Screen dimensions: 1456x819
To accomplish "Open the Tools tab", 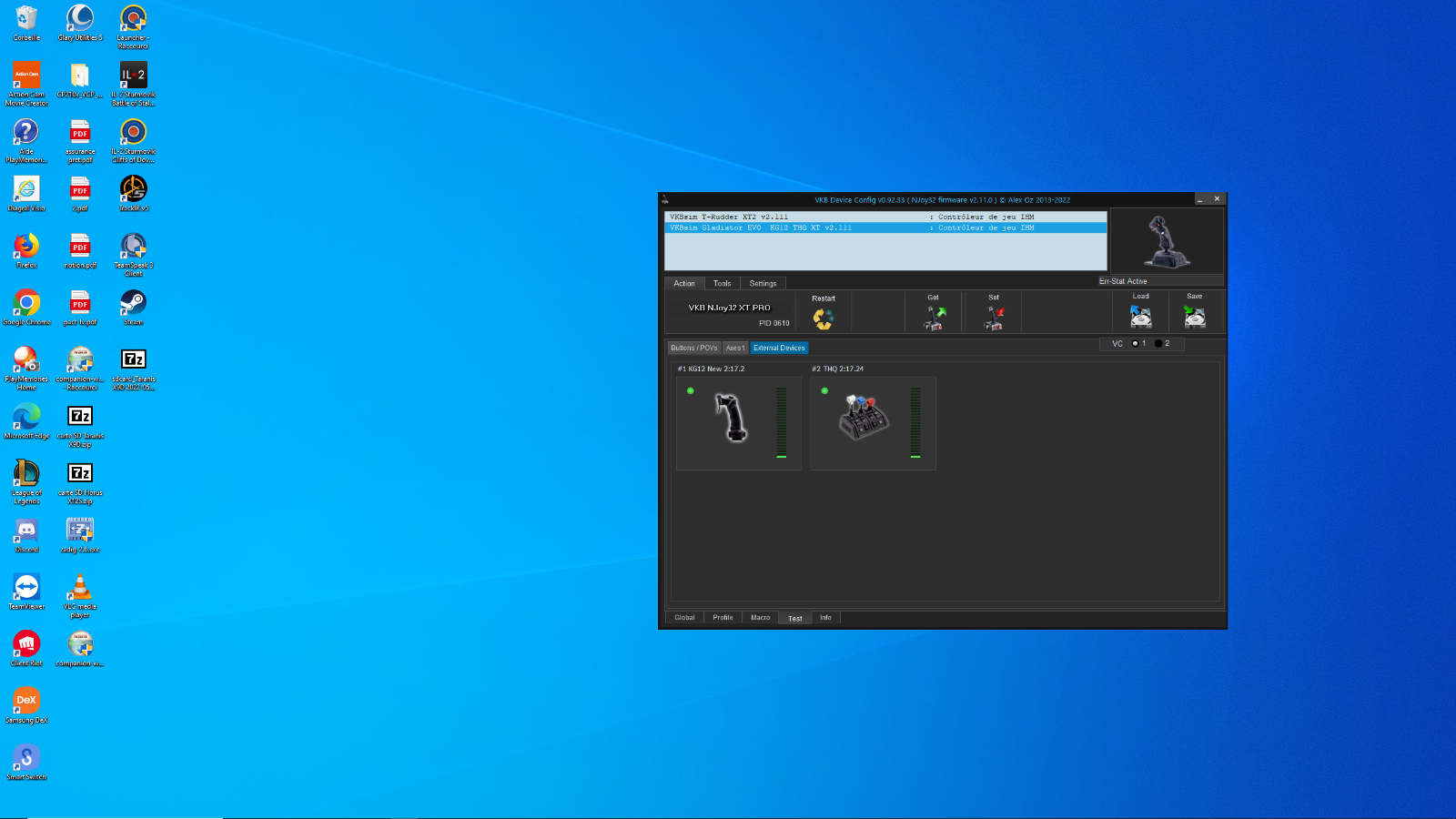I will coord(722,284).
